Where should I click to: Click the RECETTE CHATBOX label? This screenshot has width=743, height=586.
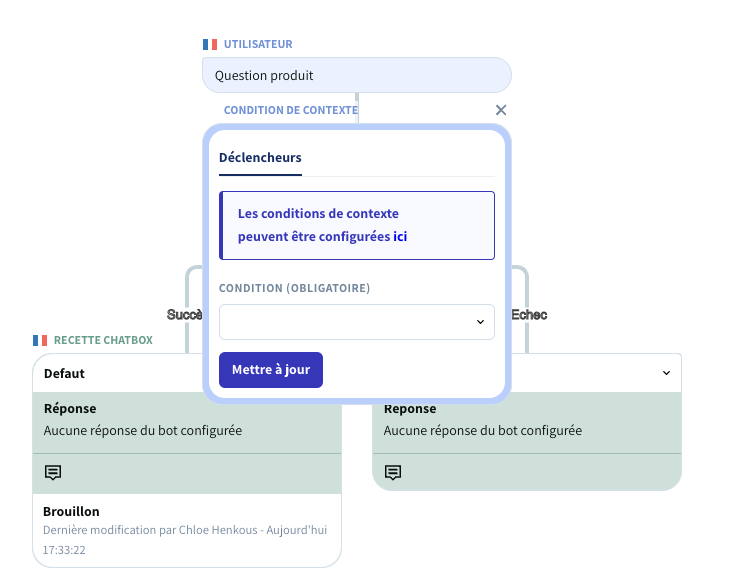click(x=103, y=341)
